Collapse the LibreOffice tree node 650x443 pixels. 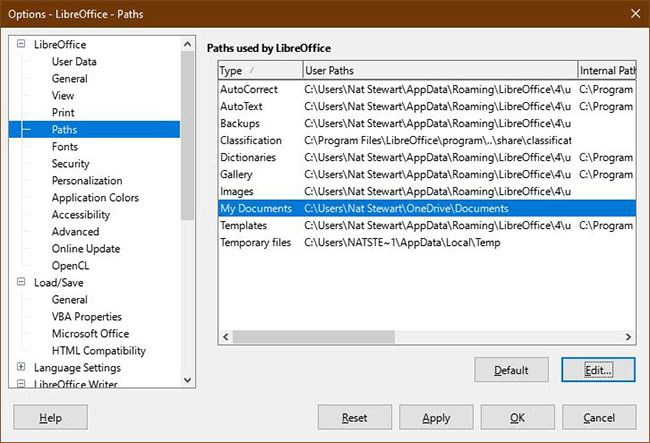21,44
